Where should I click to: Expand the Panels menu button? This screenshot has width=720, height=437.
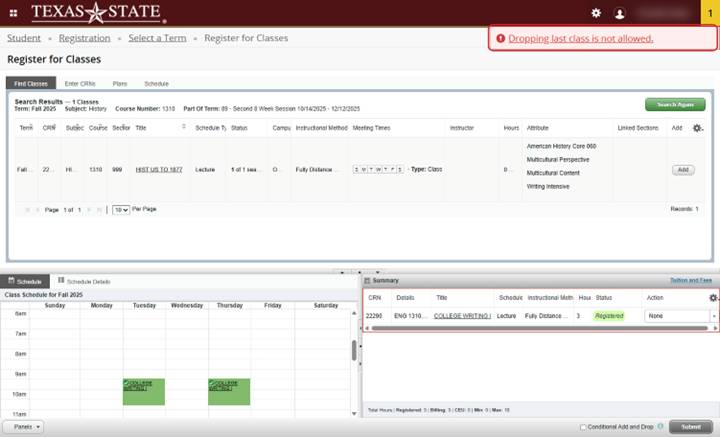(x=22, y=426)
